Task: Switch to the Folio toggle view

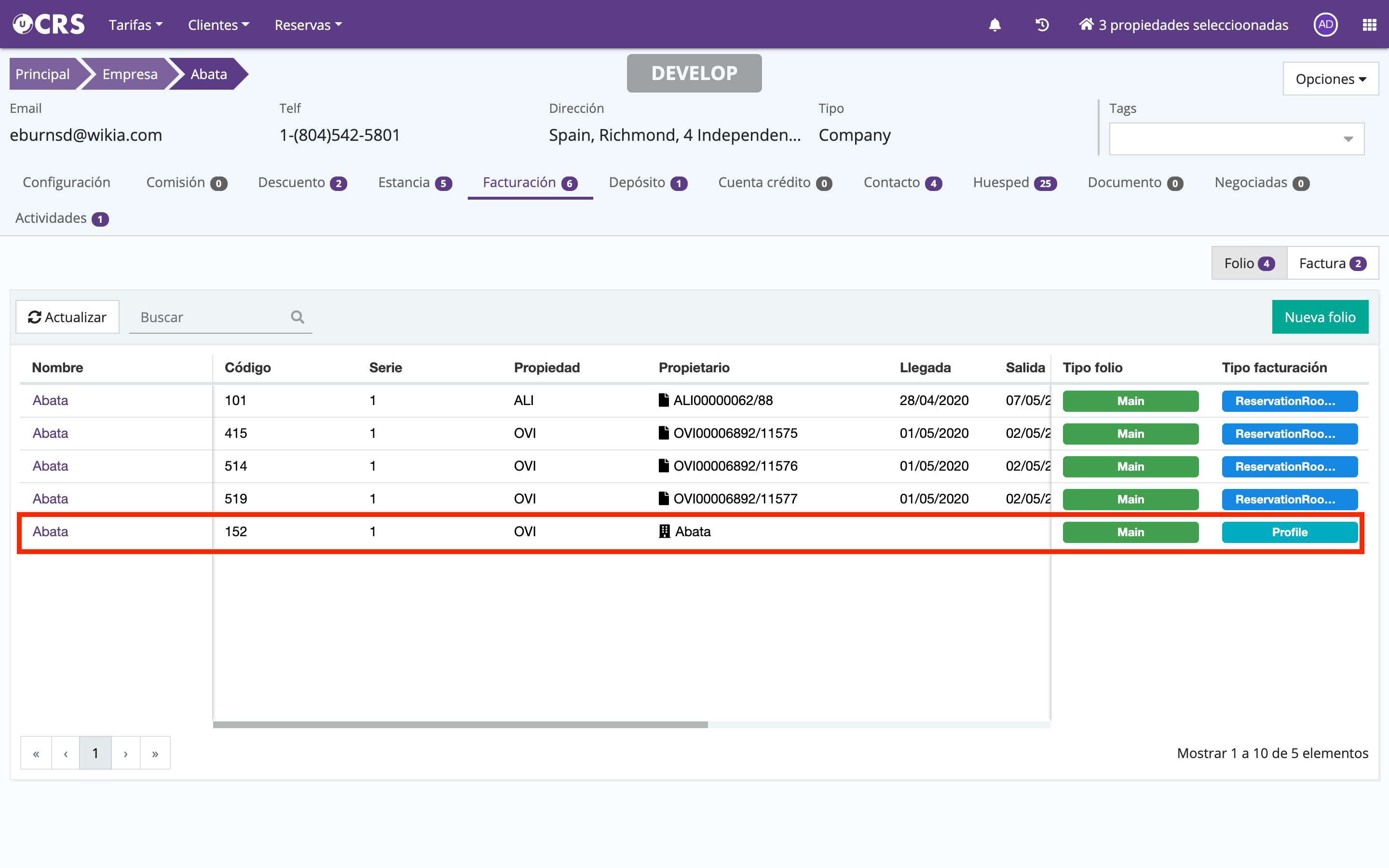Action: click(x=1249, y=263)
